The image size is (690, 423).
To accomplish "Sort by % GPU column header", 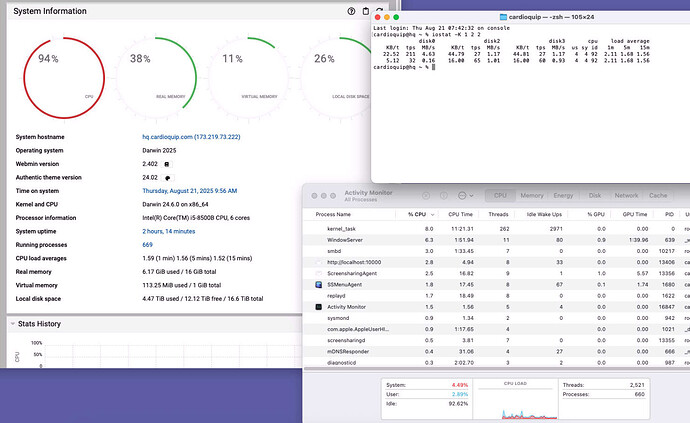I will [x=596, y=214].
